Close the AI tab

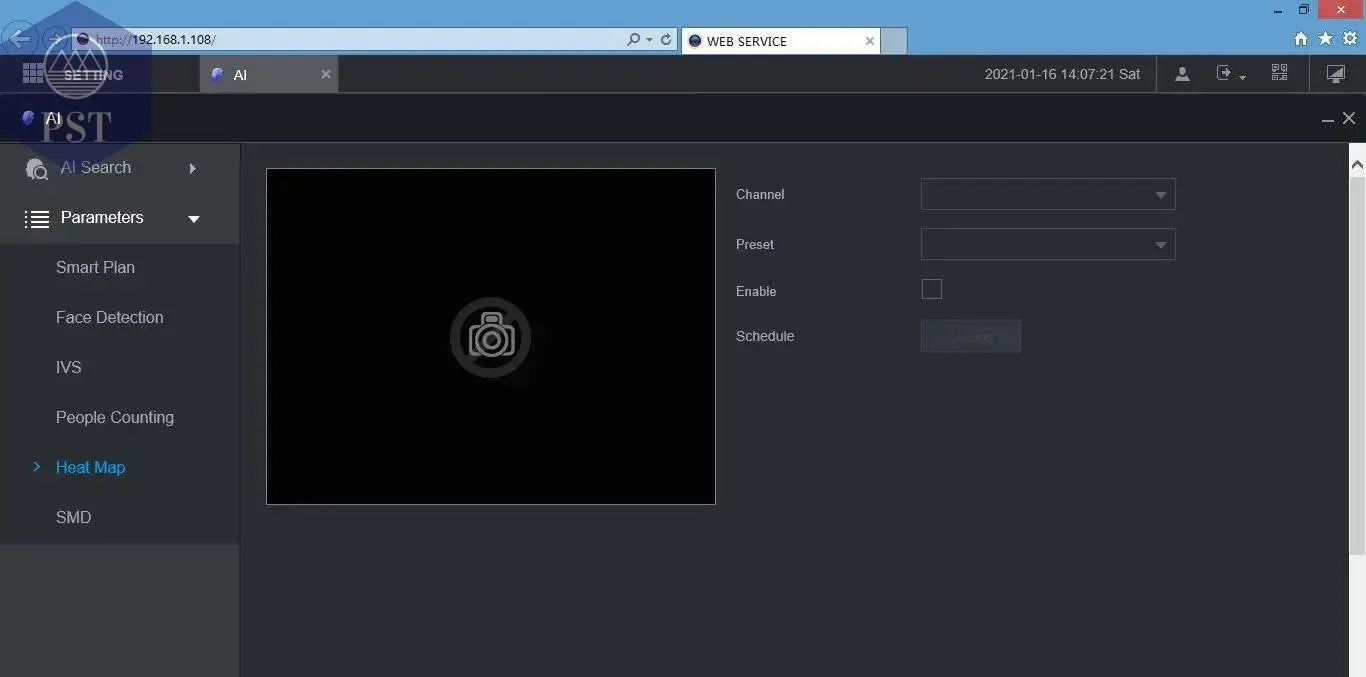[325, 74]
